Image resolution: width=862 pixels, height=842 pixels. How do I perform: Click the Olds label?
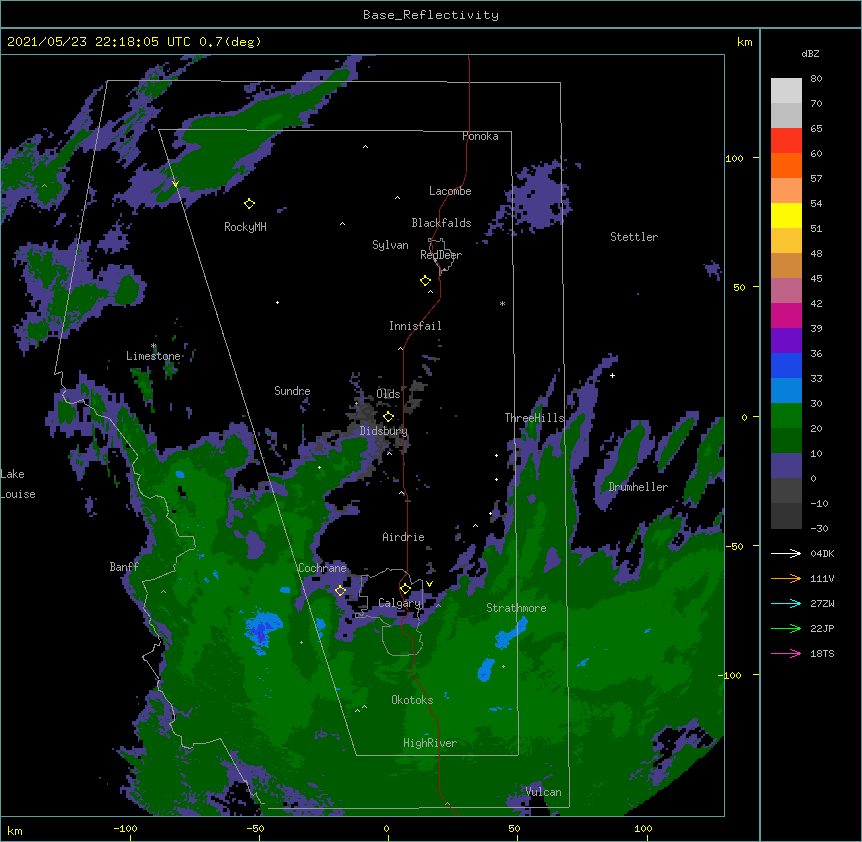coord(388,394)
